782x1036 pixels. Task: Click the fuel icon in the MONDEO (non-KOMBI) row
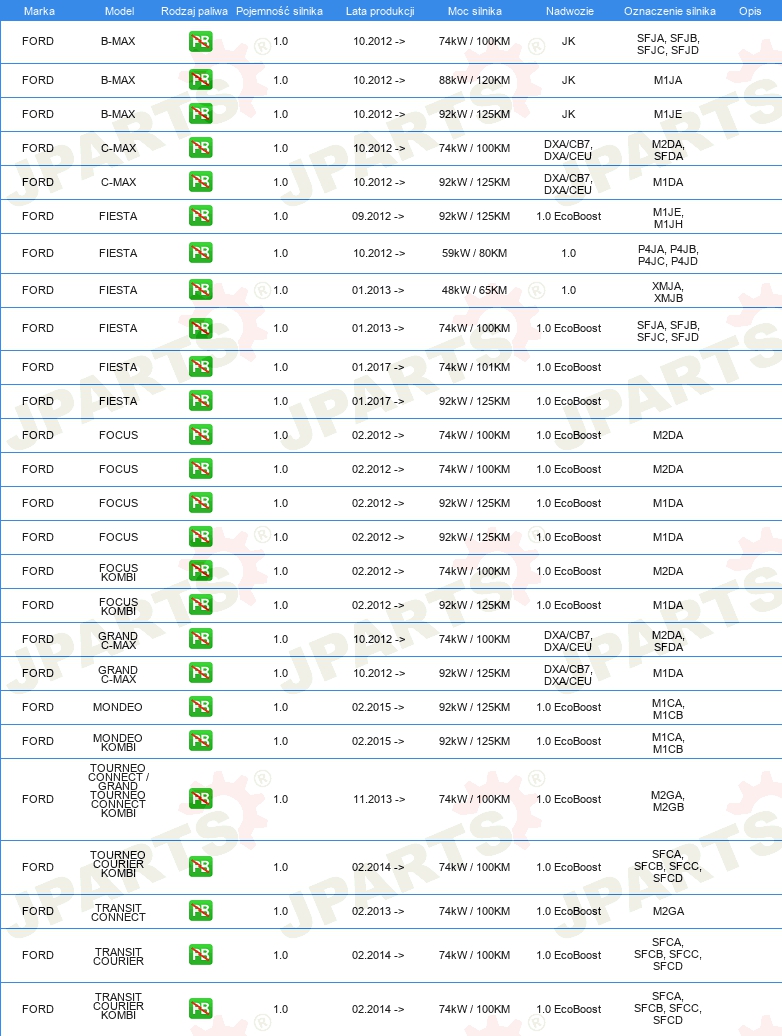(201, 707)
